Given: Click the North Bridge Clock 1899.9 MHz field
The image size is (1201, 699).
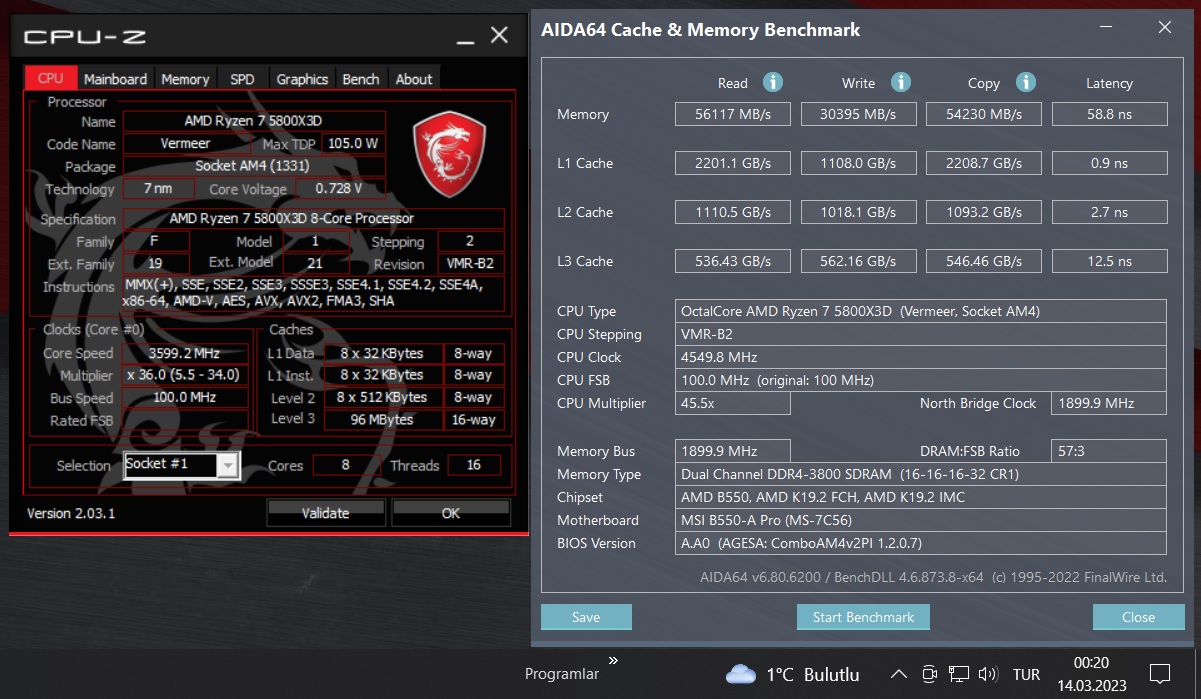Looking at the screenshot, I should point(1109,403).
